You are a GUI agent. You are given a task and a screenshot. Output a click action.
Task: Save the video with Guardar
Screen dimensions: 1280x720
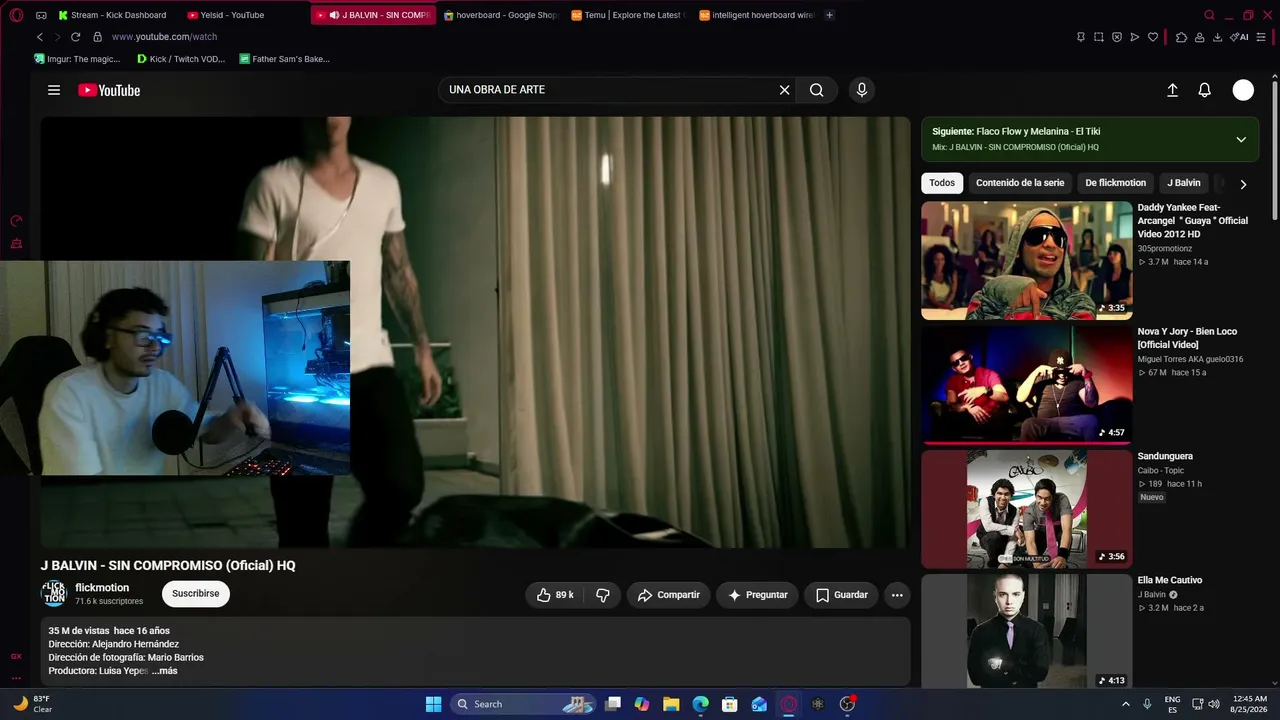point(841,595)
